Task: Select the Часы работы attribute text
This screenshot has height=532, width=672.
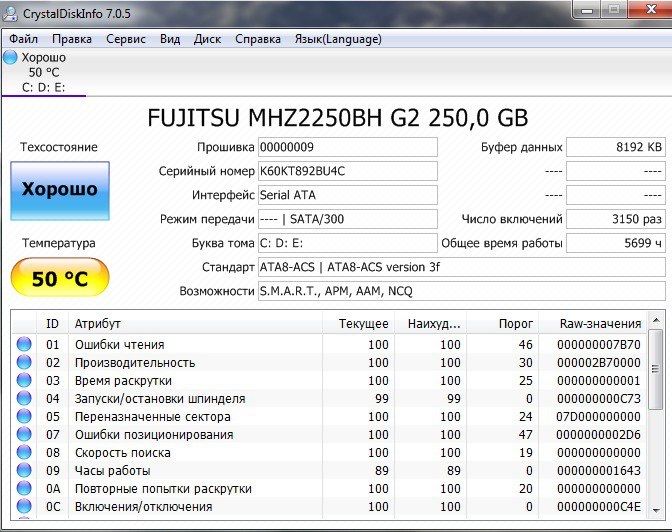Action: [x=113, y=471]
